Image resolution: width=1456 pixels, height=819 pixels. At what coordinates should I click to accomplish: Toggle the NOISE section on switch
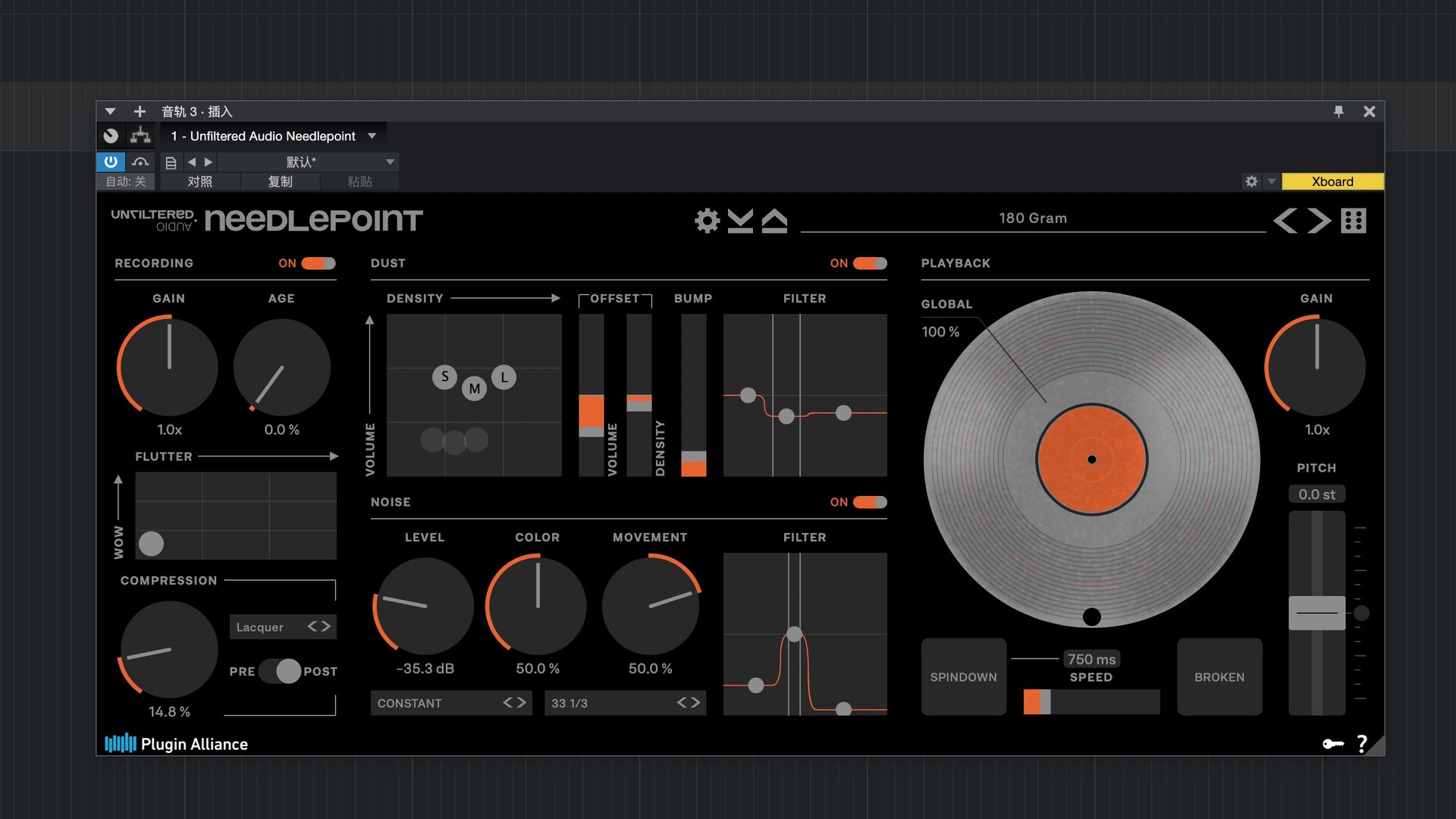pos(870,502)
